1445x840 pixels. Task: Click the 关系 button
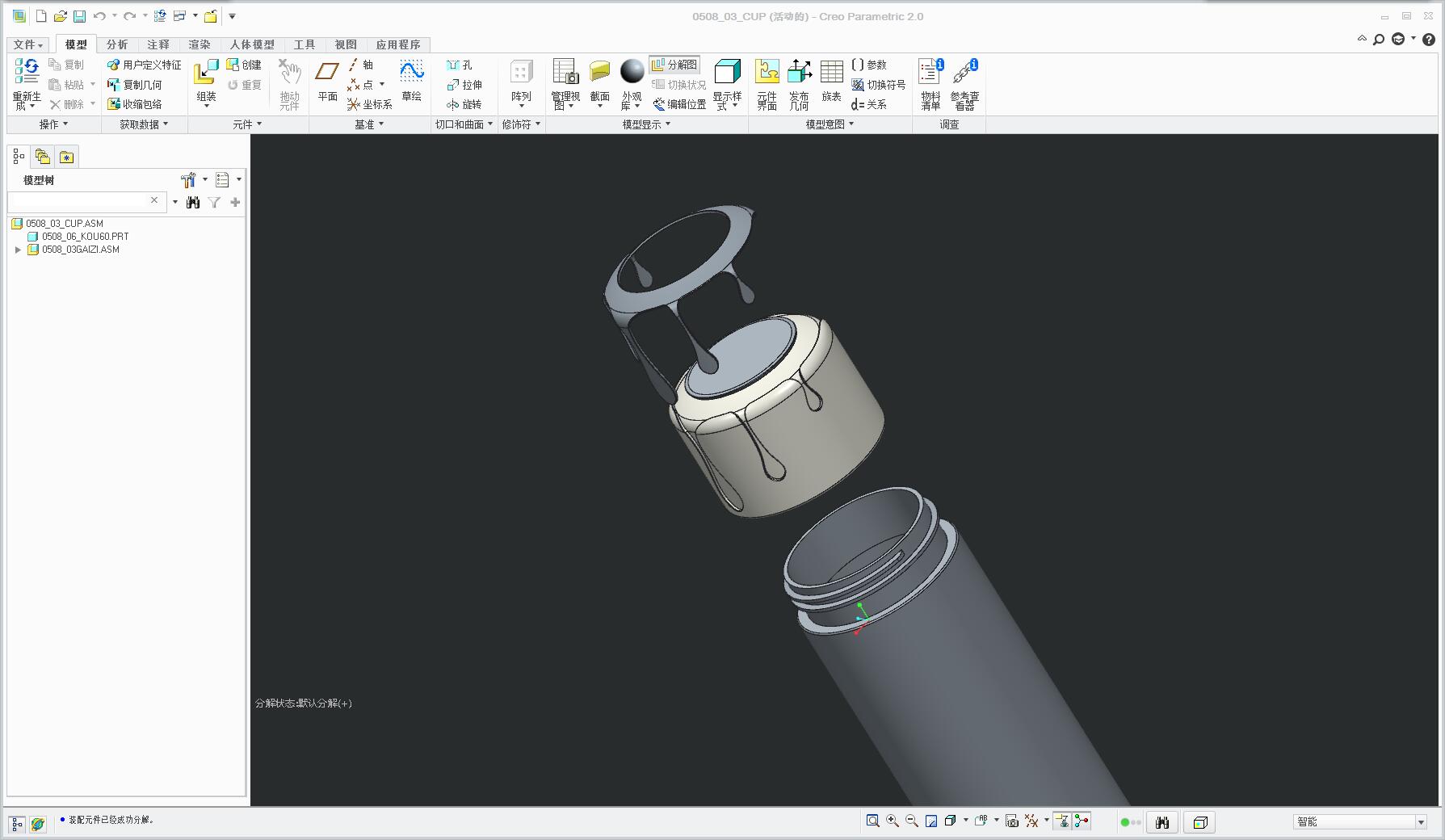869,104
